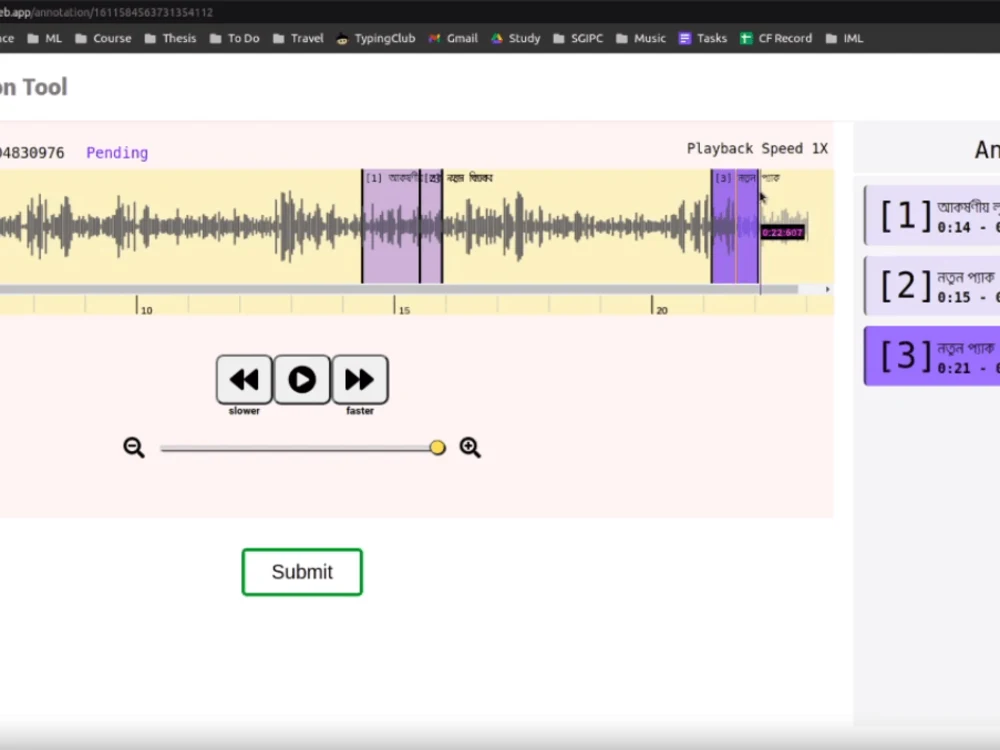This screenshot has height=750, width=1000.
Task: Open the Travel bookmarks folder
Action: point(297,38)
